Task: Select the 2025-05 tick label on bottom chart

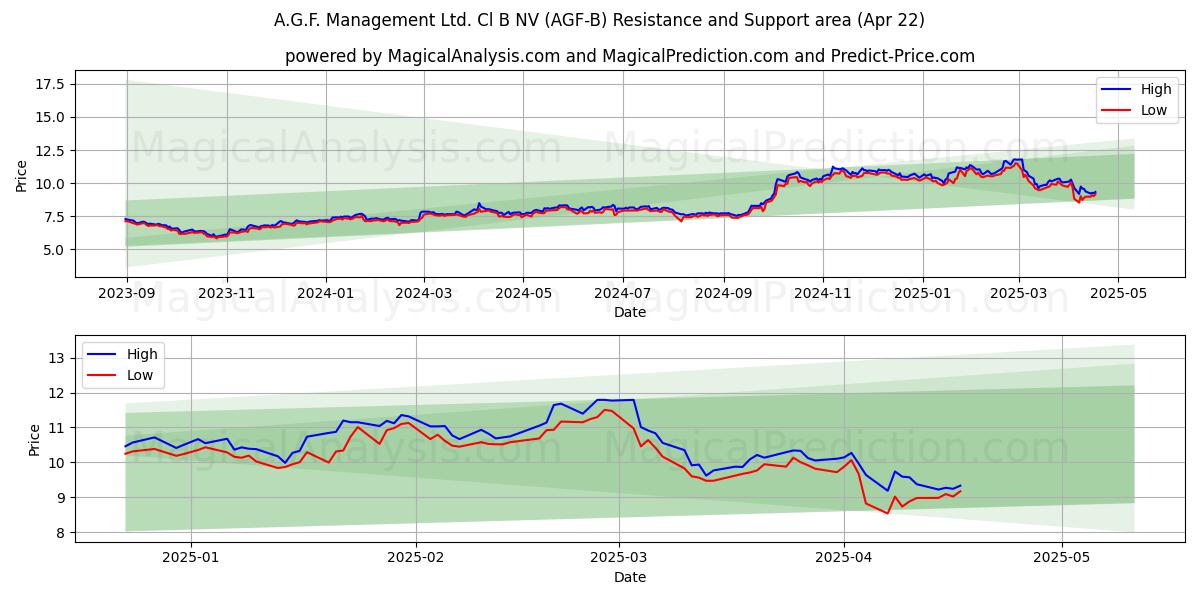Action: (x=1062, y=558)
